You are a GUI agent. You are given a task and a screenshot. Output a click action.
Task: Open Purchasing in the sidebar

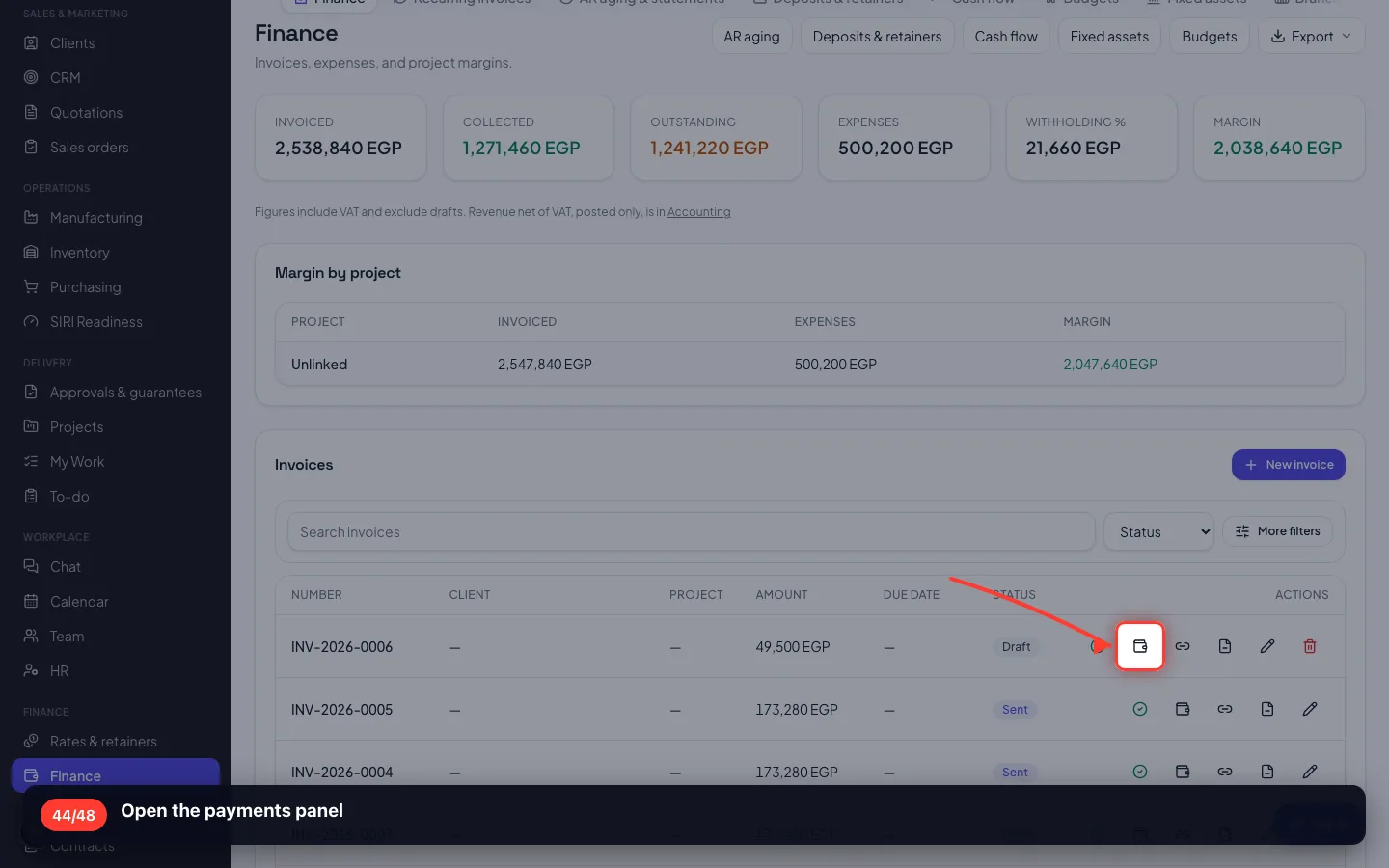[116, 287]
